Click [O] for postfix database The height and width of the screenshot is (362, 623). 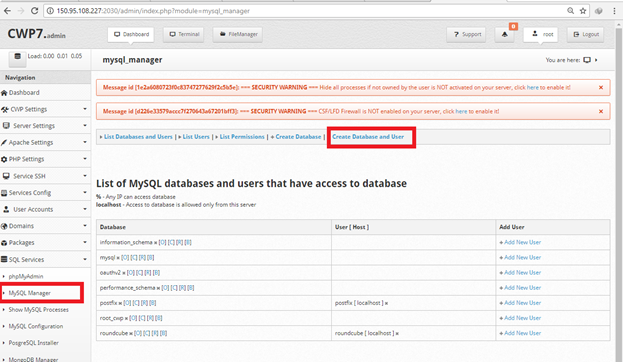(x=127, y=303)
